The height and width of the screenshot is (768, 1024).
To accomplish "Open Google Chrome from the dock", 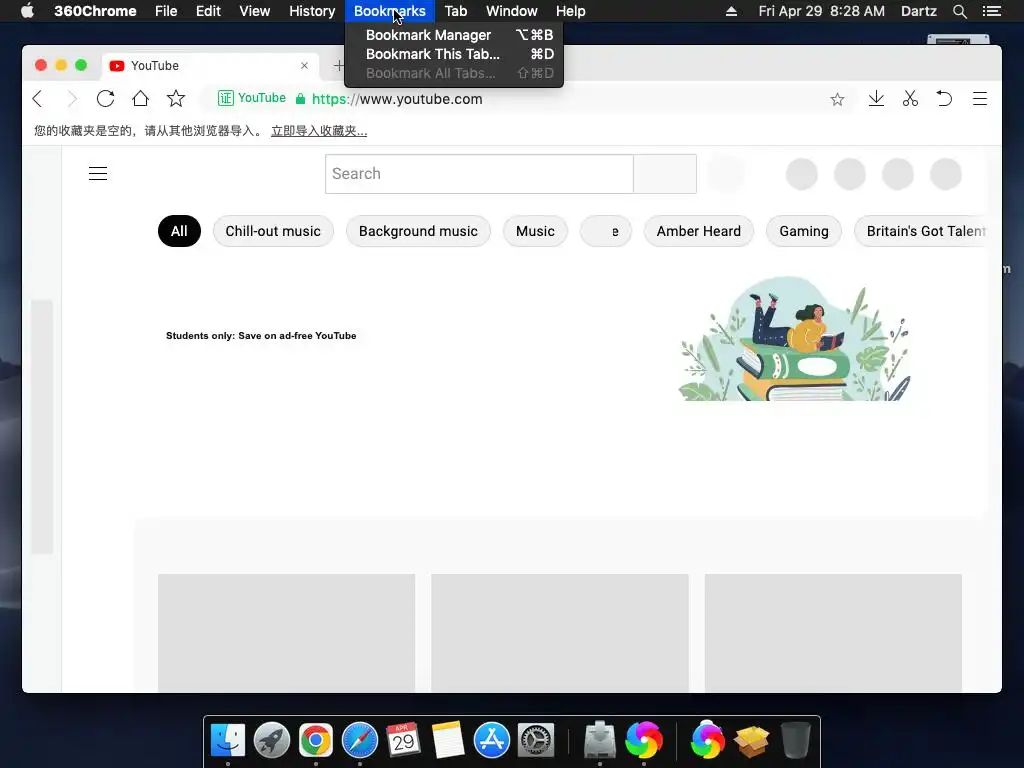I will point(315,740).
